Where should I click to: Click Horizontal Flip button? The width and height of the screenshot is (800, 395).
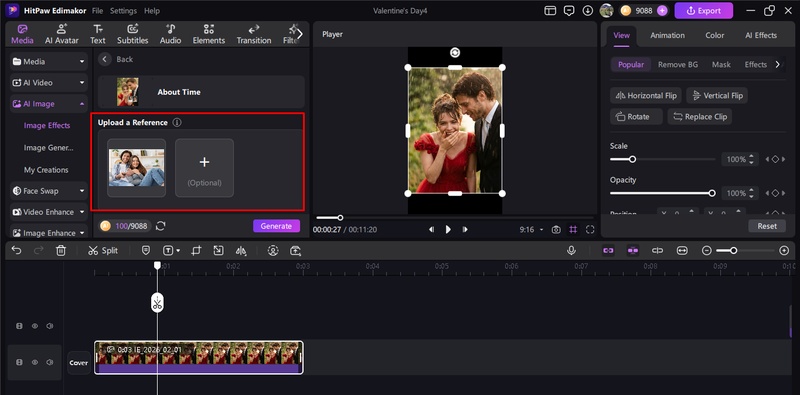point(645,95)
